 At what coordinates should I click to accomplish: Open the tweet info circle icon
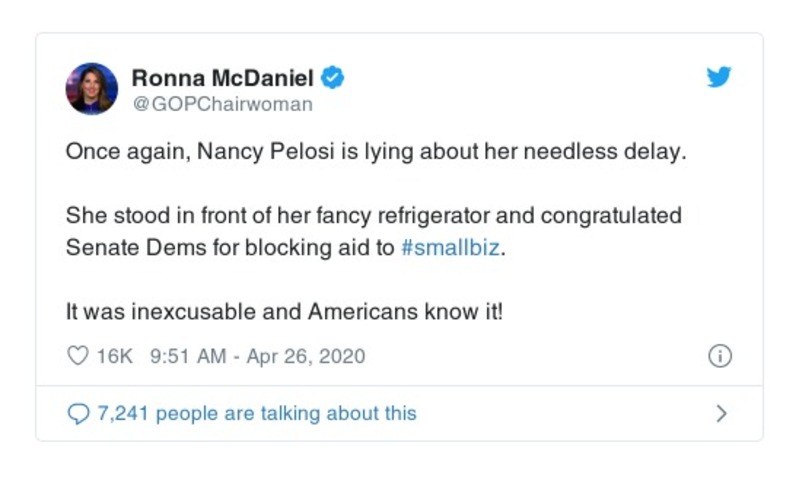(x=719, y=356)
